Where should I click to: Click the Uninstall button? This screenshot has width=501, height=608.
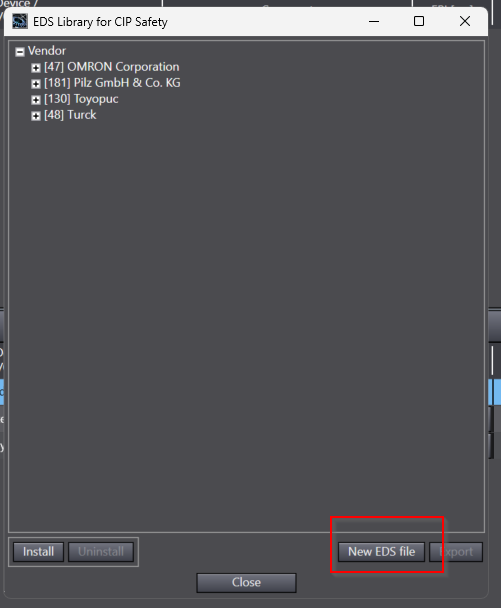click(101, 551)
